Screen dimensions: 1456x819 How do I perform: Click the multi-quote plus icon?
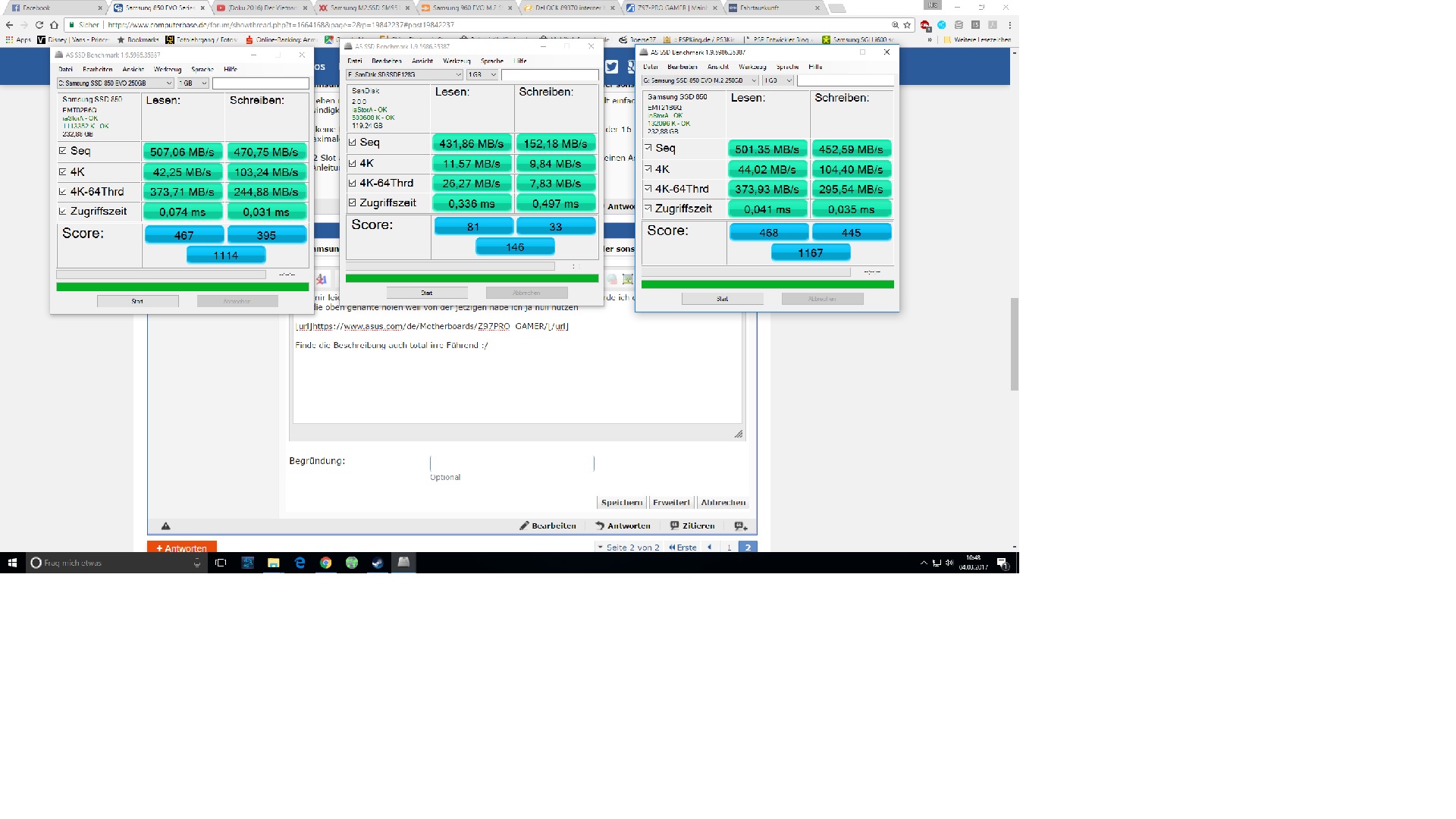(741, 526)
